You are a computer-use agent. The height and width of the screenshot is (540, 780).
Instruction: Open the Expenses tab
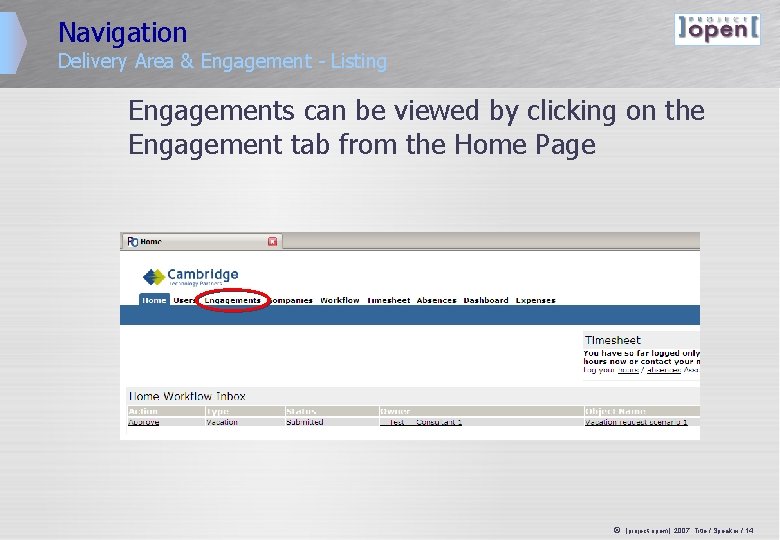535,300
